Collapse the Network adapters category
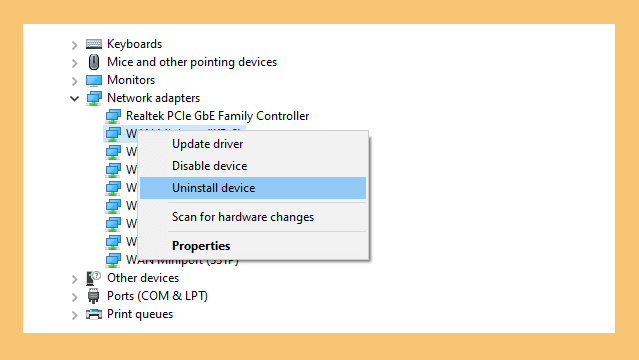The height and width of the screenshot is (360, 639). click(74, 98)
